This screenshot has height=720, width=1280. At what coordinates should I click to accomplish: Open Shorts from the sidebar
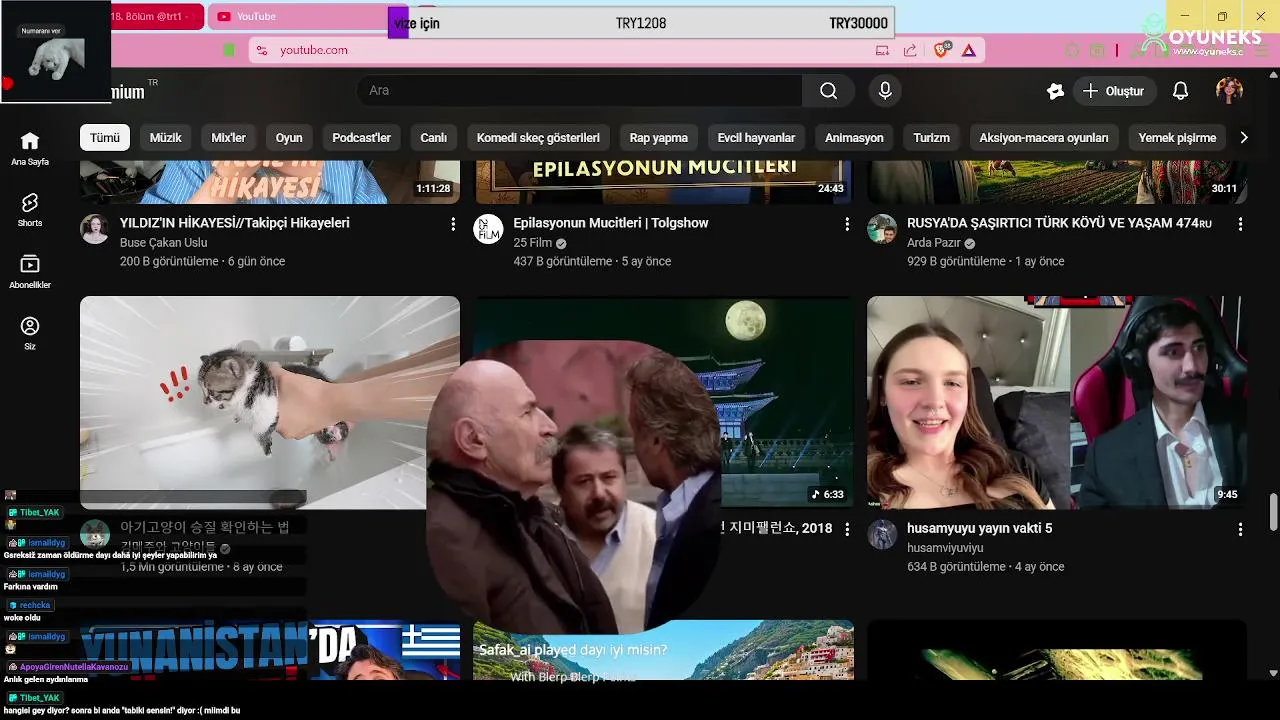(30, 210)
